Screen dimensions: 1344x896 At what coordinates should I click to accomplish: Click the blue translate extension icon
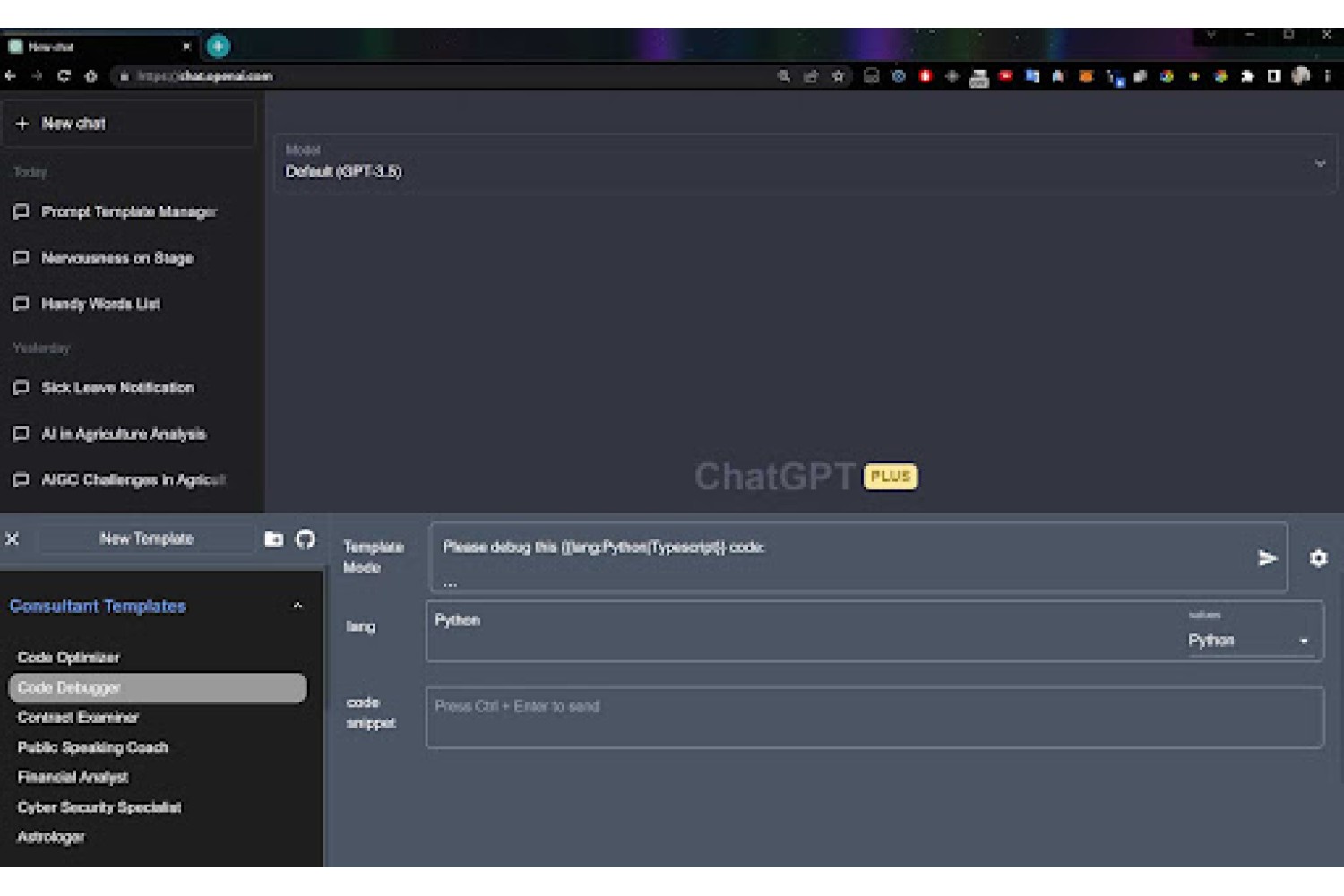1032,76
